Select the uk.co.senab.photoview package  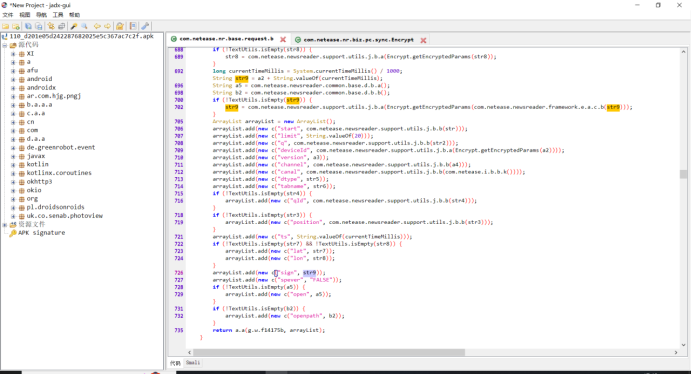[x=64, y=216]
